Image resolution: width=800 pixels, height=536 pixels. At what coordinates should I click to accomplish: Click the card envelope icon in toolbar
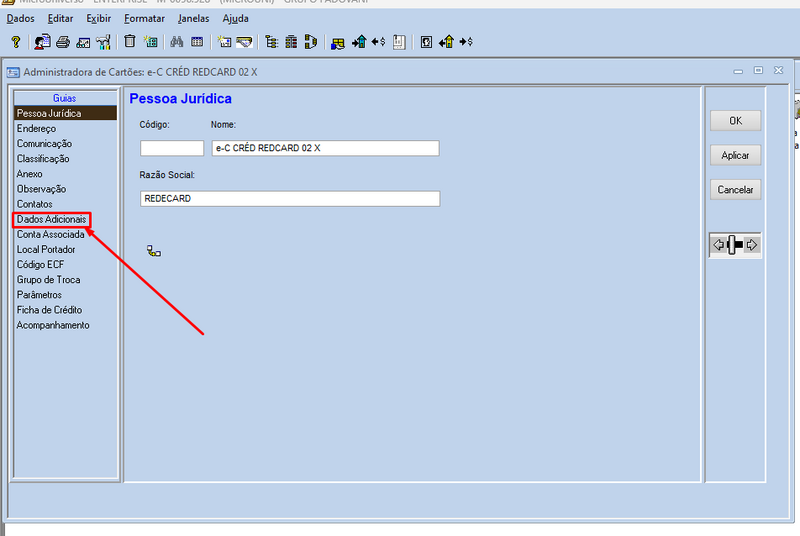pos(244,42)
